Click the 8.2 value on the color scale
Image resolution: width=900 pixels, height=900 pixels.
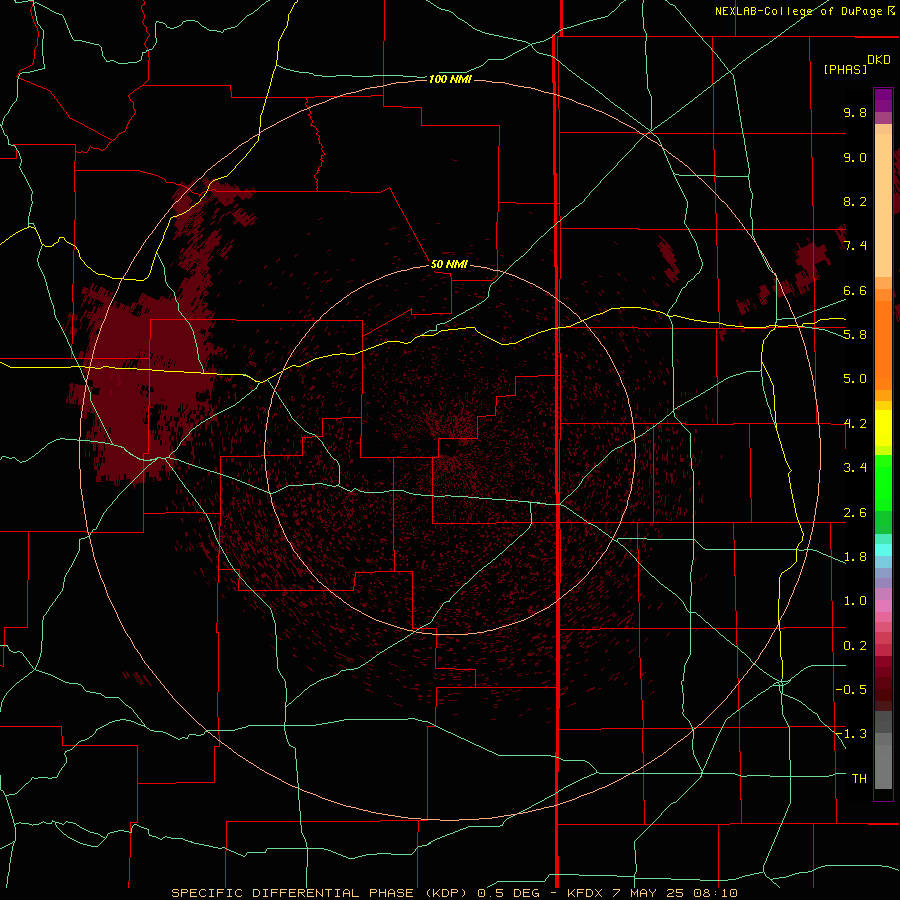click(x=855, y=201)
